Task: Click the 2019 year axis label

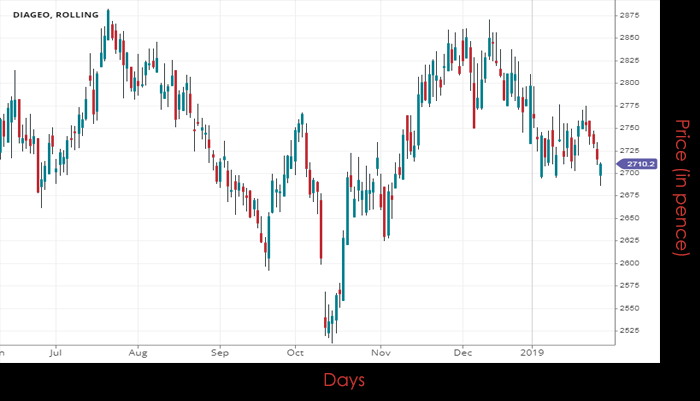Action: coord(530,353)
